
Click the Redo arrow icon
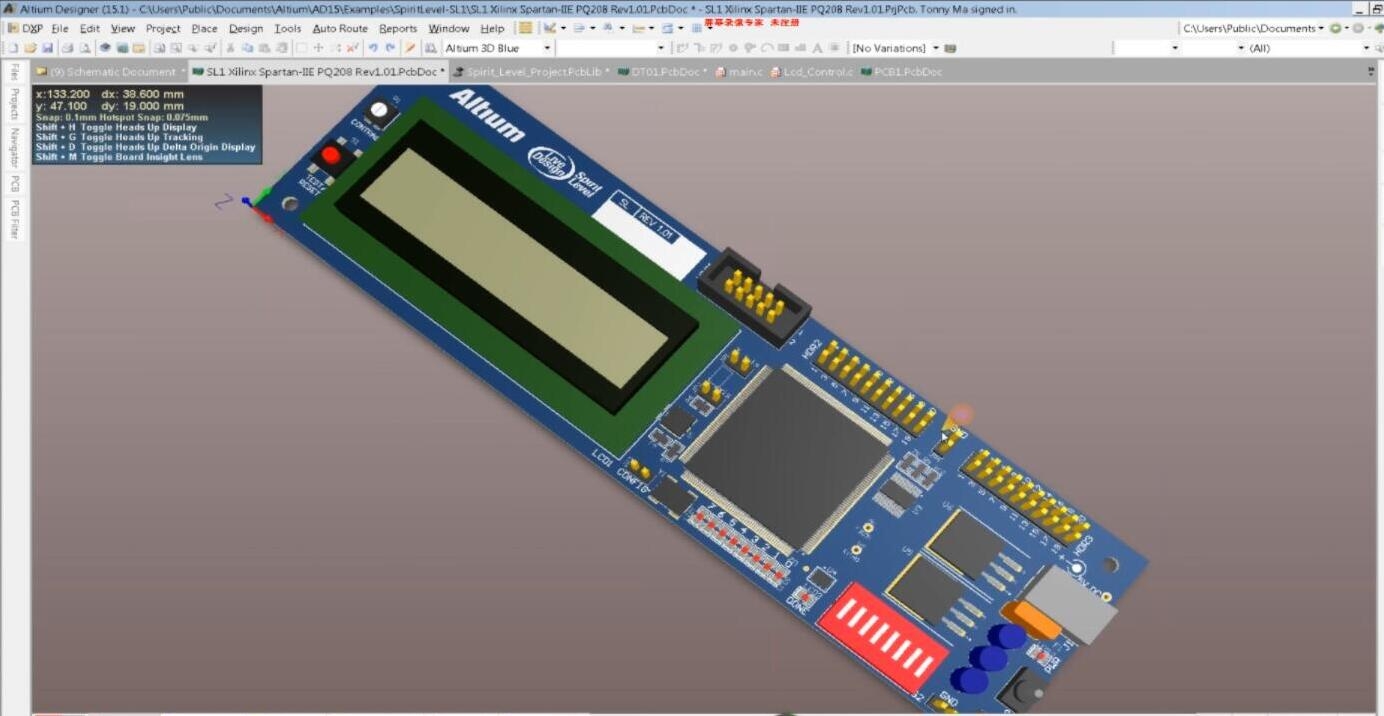point(390,48)
